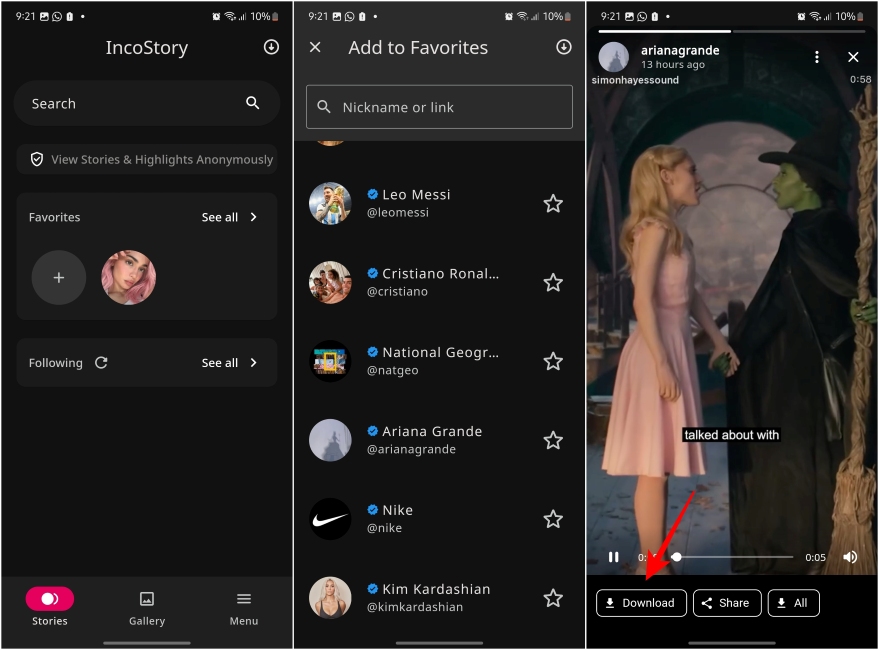Refresh the Following list
Image resolution: width=879 pixels, height=650 pixels.
coord(101,363)
